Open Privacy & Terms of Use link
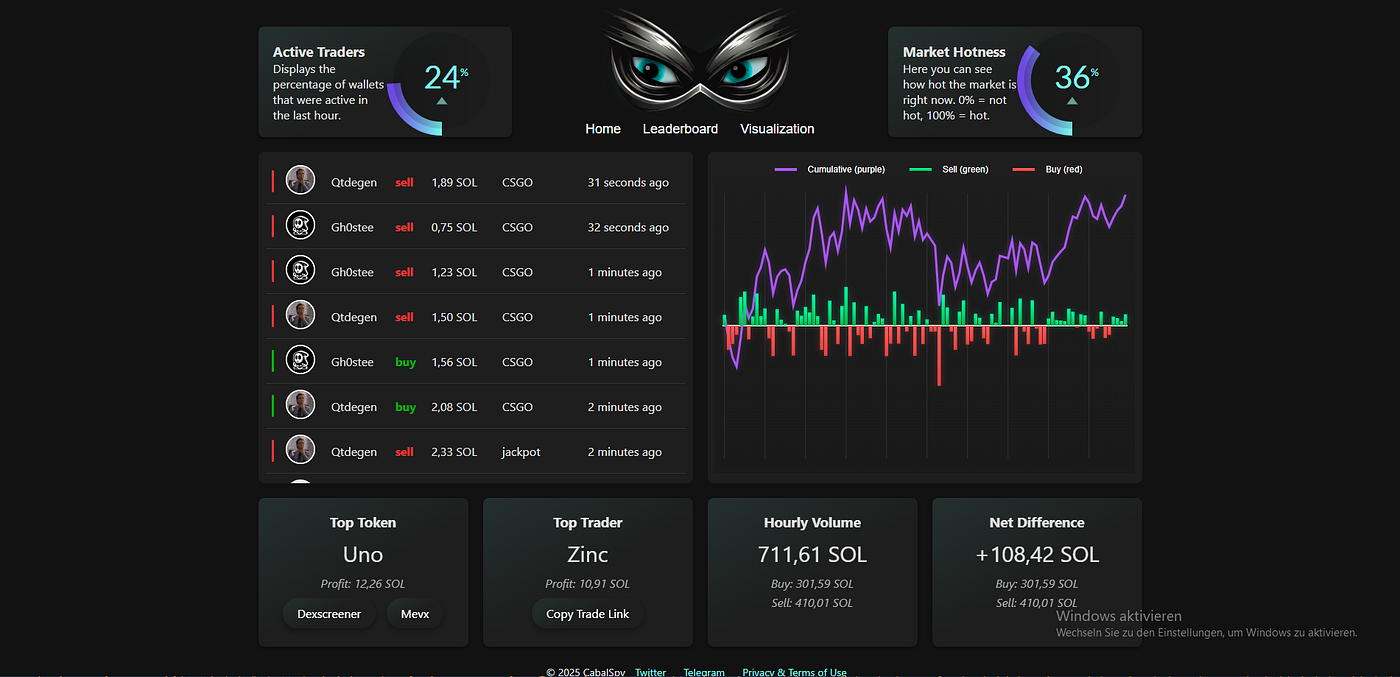Image resolution: width=1400 pixels, height=677 pixels. (794, 672)
